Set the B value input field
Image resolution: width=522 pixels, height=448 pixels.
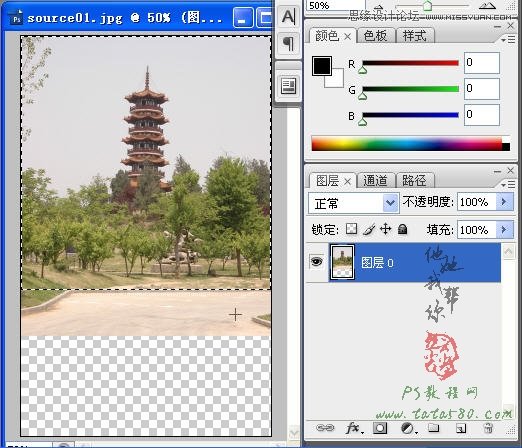click(x=481, y=115)
